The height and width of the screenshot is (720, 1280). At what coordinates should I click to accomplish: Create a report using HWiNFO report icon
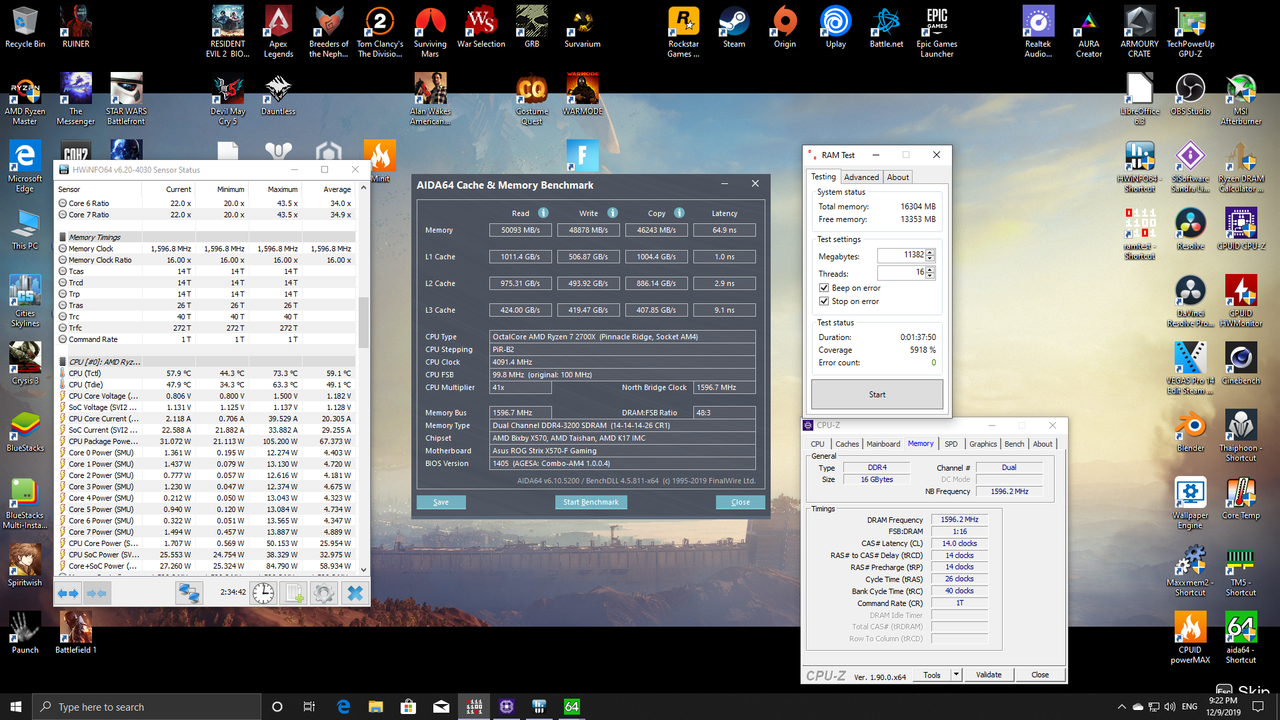point(292,592)
